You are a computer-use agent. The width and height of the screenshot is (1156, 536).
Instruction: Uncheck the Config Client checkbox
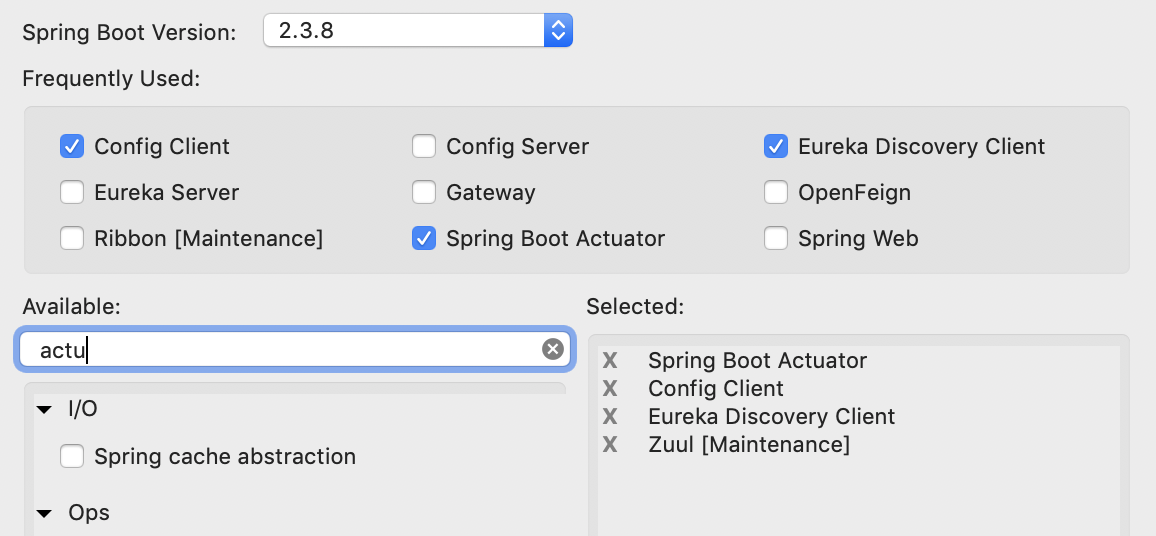[72, 146]
